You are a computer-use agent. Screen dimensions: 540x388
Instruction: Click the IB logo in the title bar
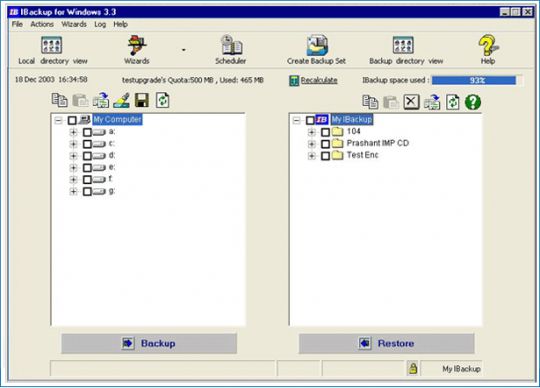click(14, 12)
